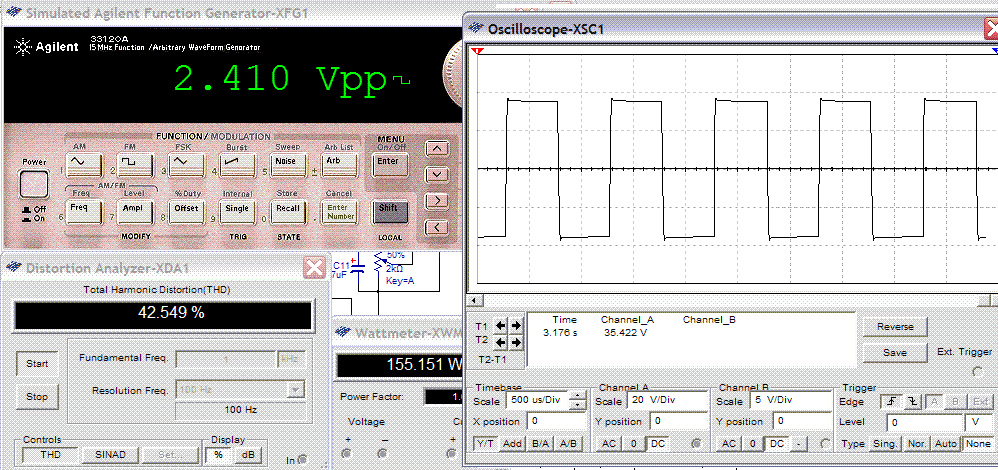Click the 155.151 W wattmeter reading
Screen dimensions: 998x470
pos(423,364)
